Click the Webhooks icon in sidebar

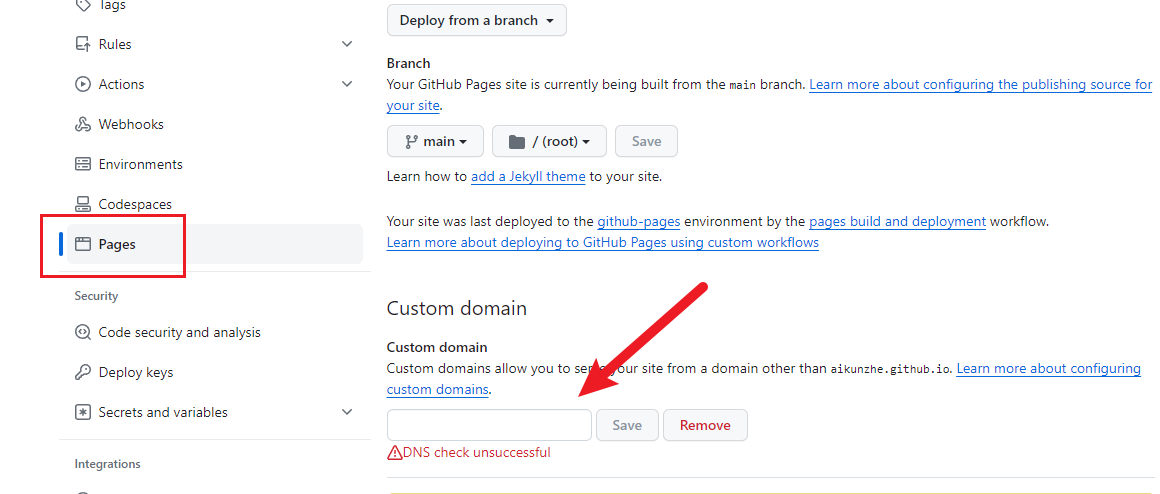point(83,124)
